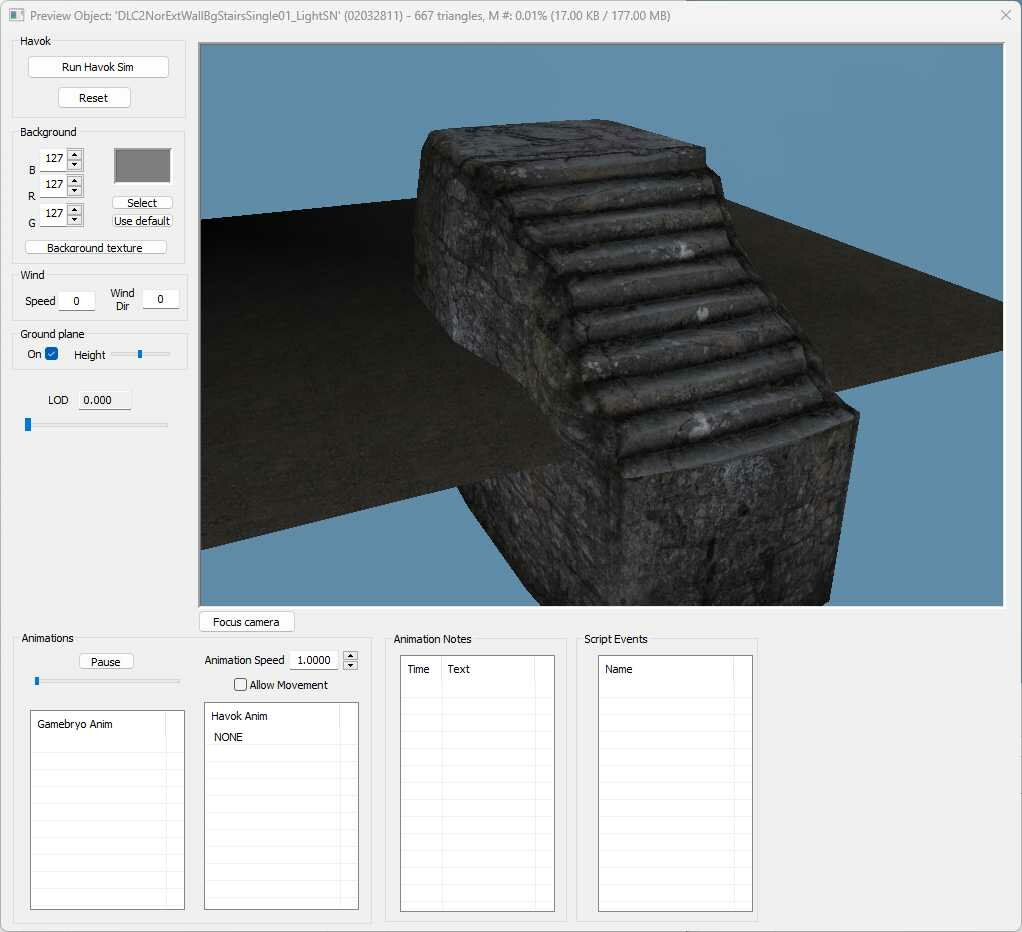Click the Animation Speed field
Viewport: 1022px width, 932px height.
(x=314, y=660)
